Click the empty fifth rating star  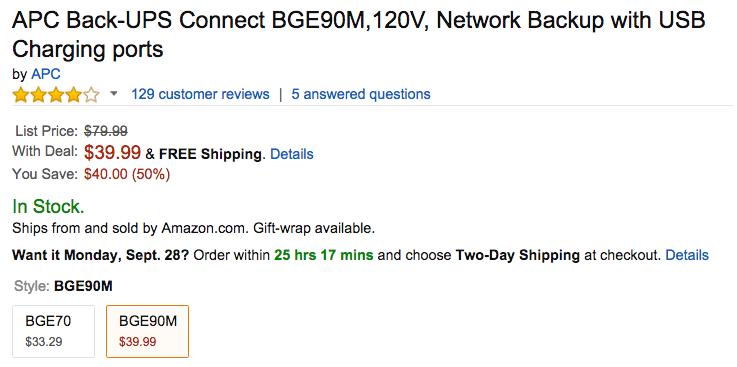91,95
